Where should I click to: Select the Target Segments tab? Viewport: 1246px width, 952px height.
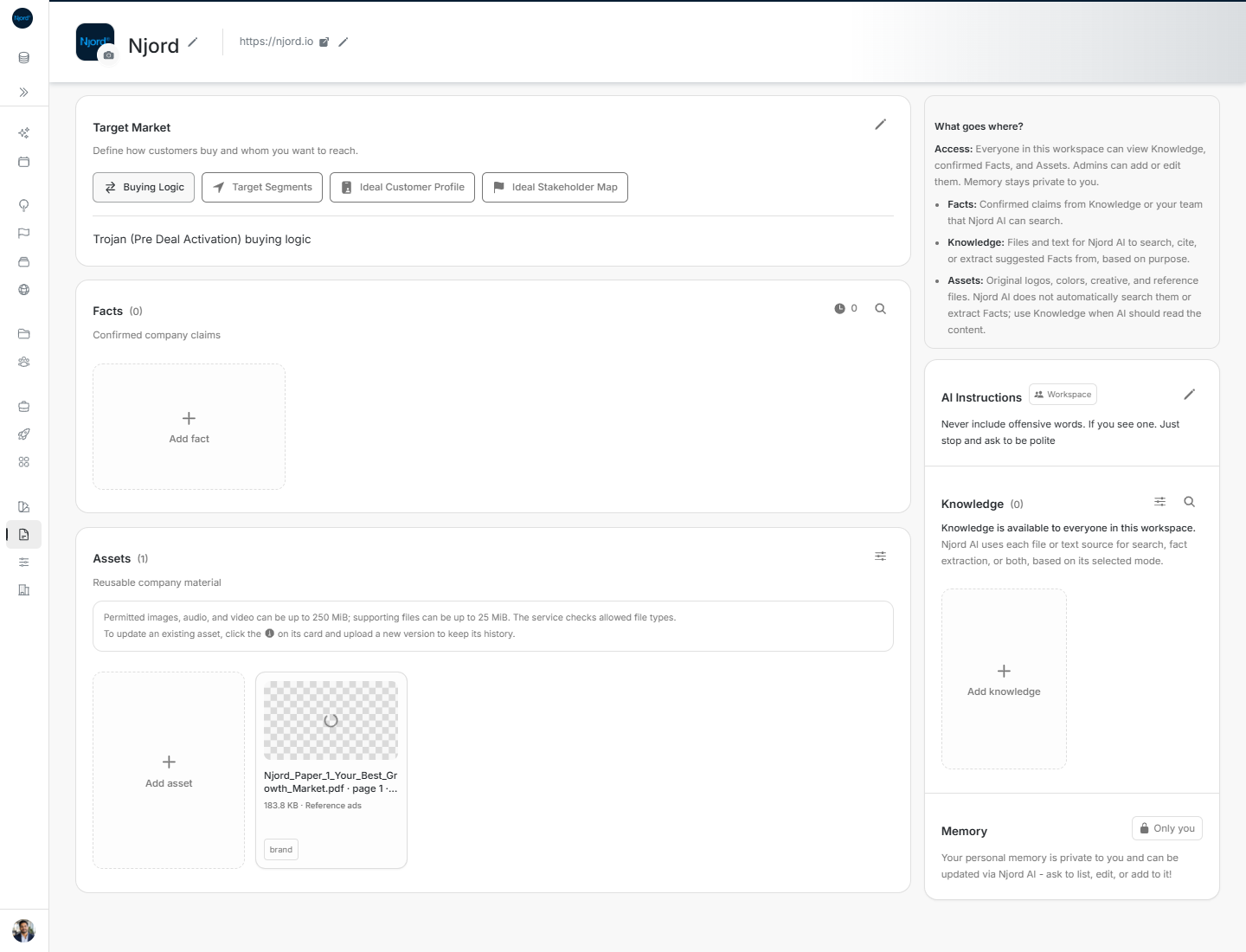262,187
